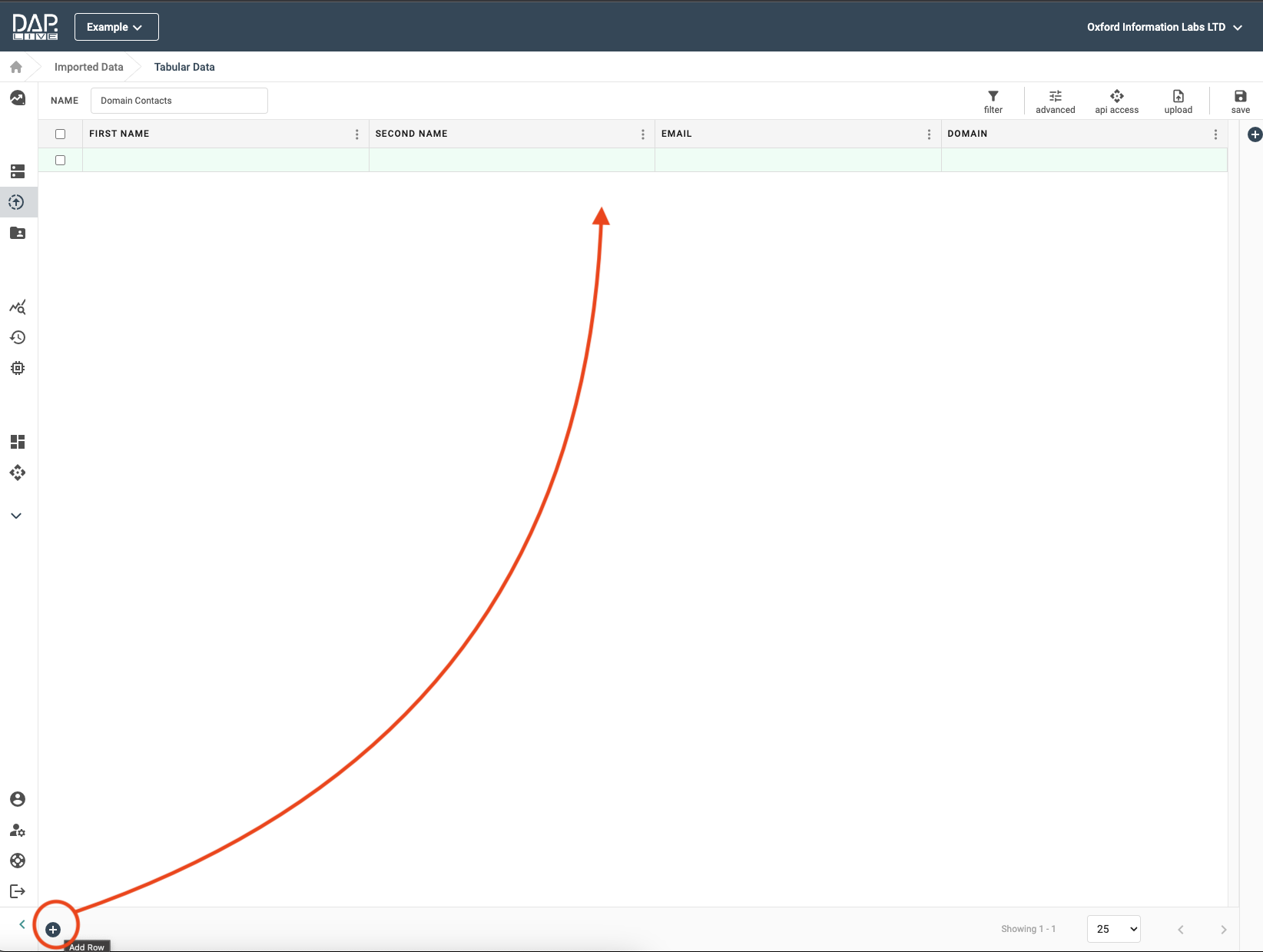Image resolution: width=1263 pixels, height=952 pixels.
Task: Check the first row's checkbox
Action: [x=61, y=160]
